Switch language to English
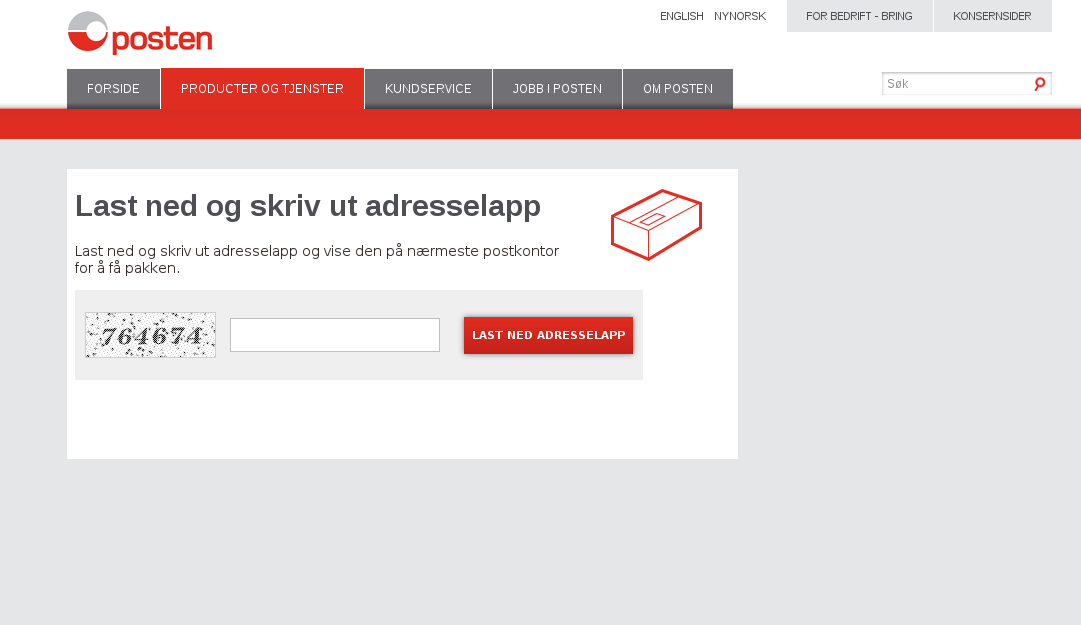This screenshot has height=625, width=1081. [x=682, y=16]
